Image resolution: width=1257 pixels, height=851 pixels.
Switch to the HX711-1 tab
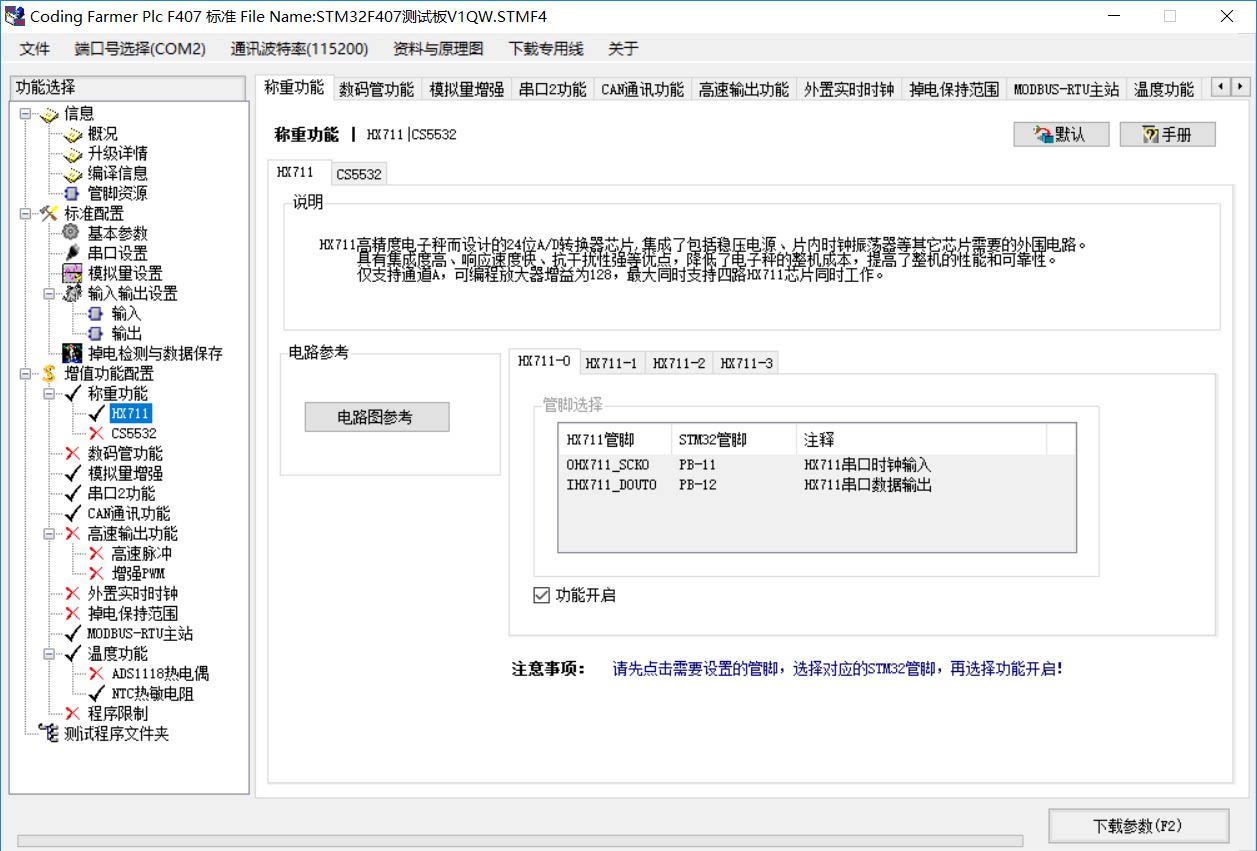(x=611, y=363)
